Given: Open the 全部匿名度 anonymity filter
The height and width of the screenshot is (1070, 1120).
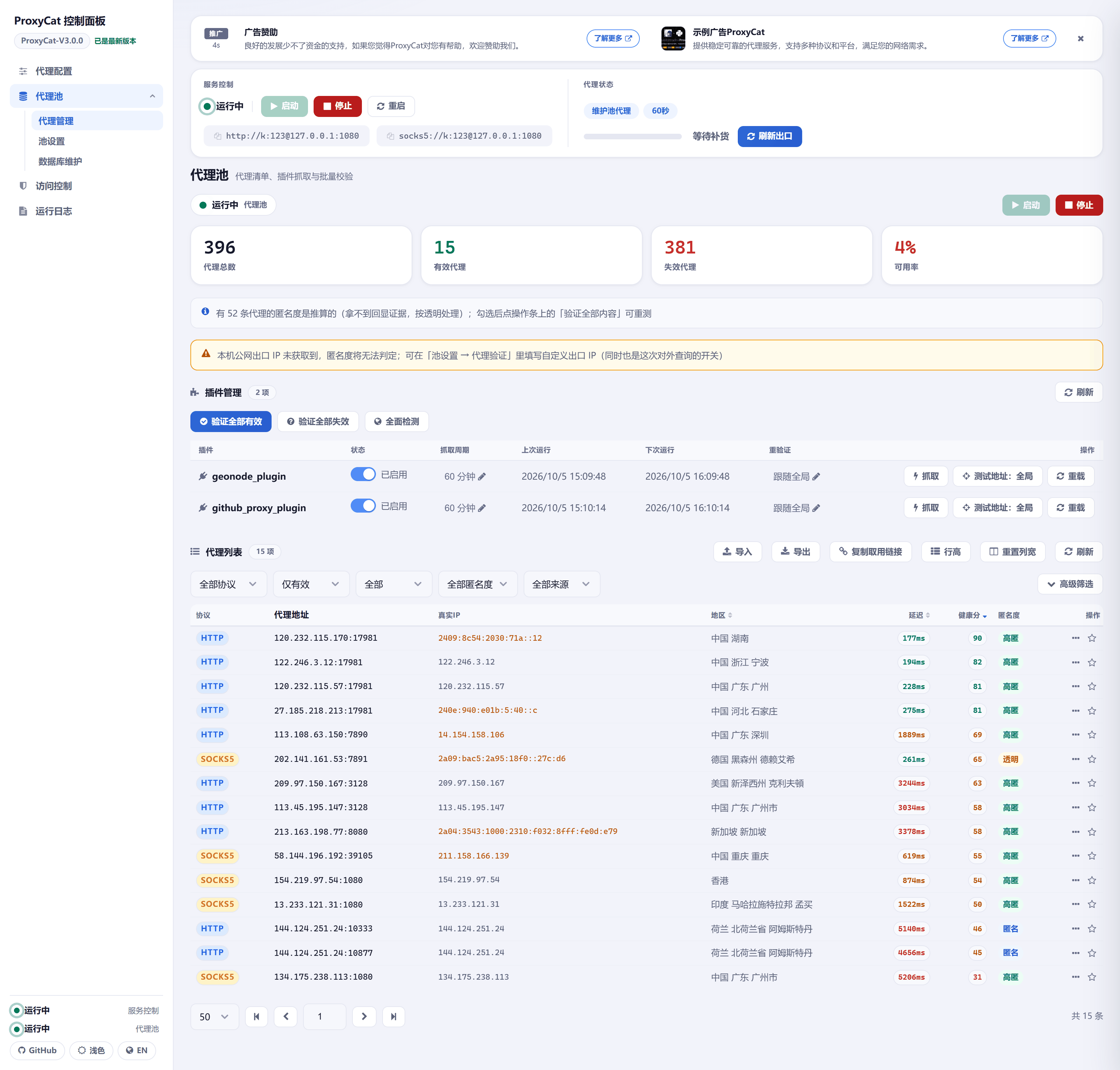Looking at the screenshot, I should coord(477,584).
